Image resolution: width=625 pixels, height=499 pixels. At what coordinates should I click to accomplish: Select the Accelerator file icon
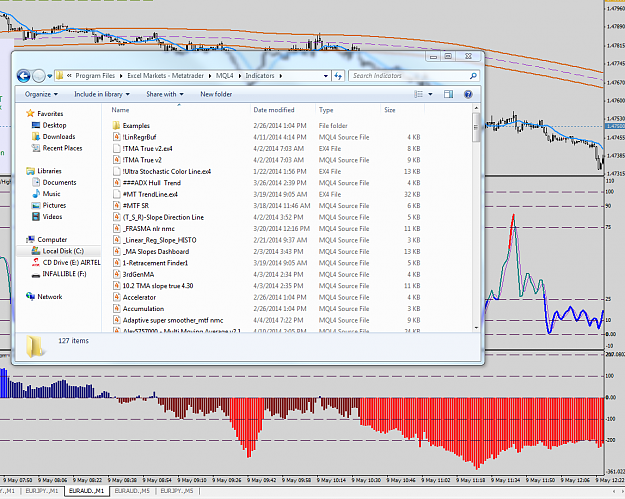click(116, 297)
